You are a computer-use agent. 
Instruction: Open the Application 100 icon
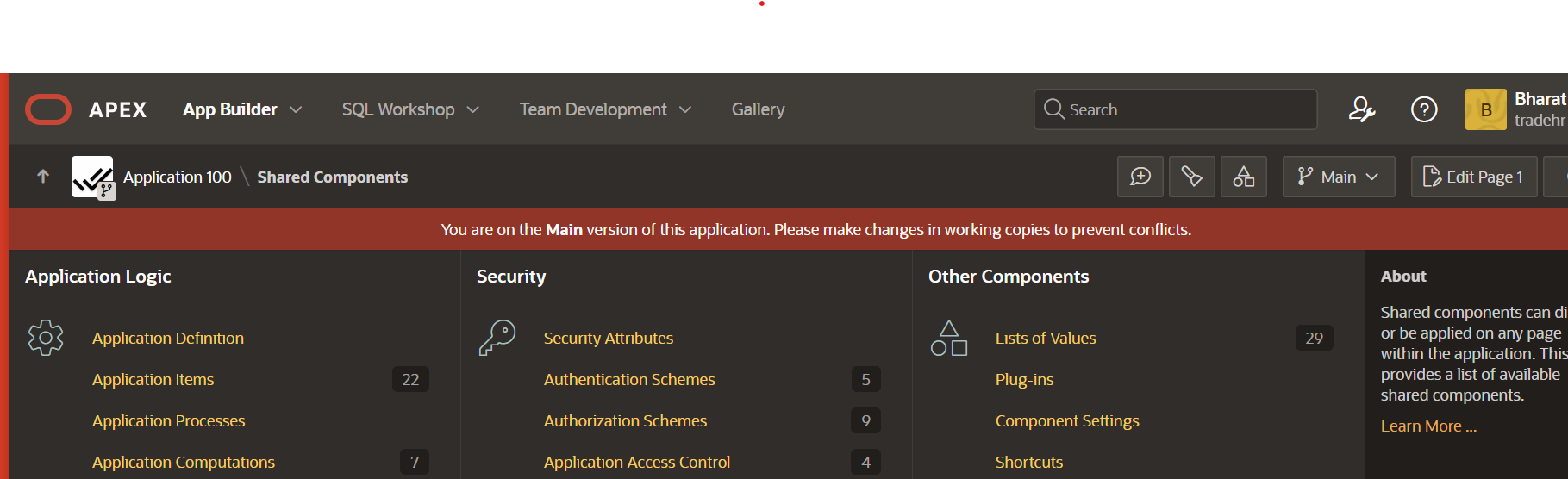pos(92,177)
